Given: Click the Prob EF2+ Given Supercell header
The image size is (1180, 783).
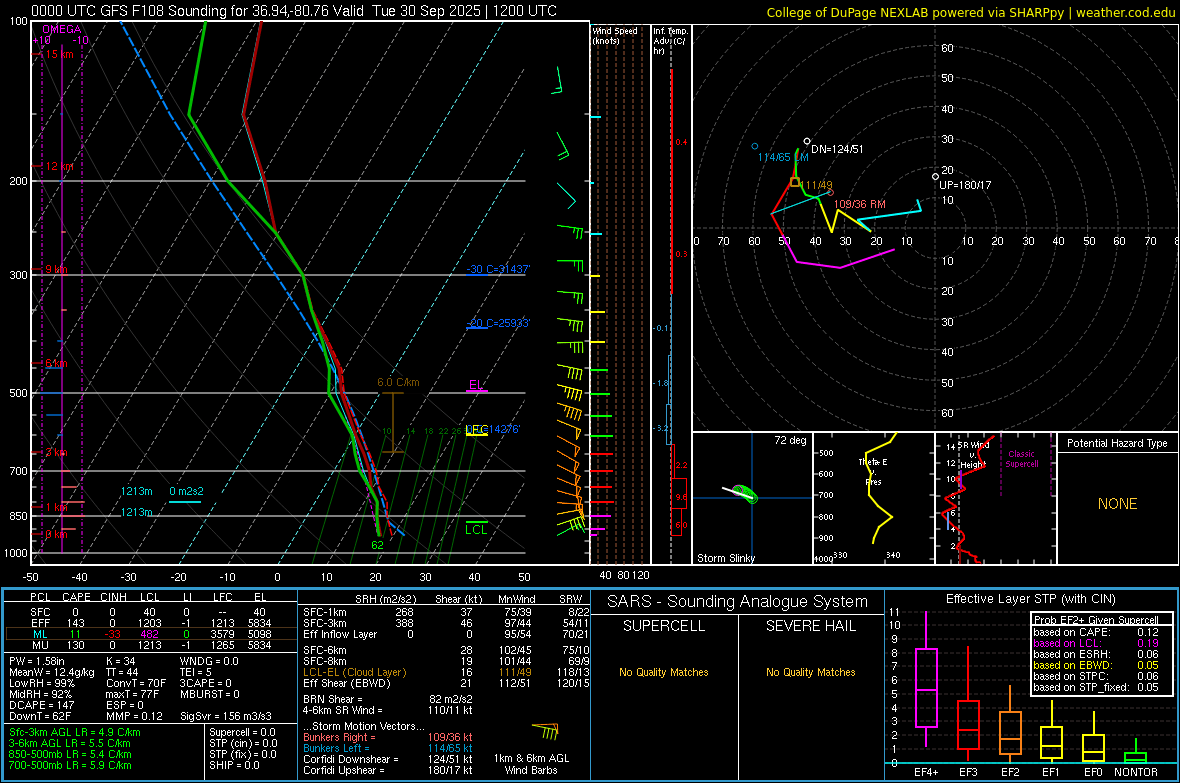Looking at the screenshot, I should pos(1096,620).
